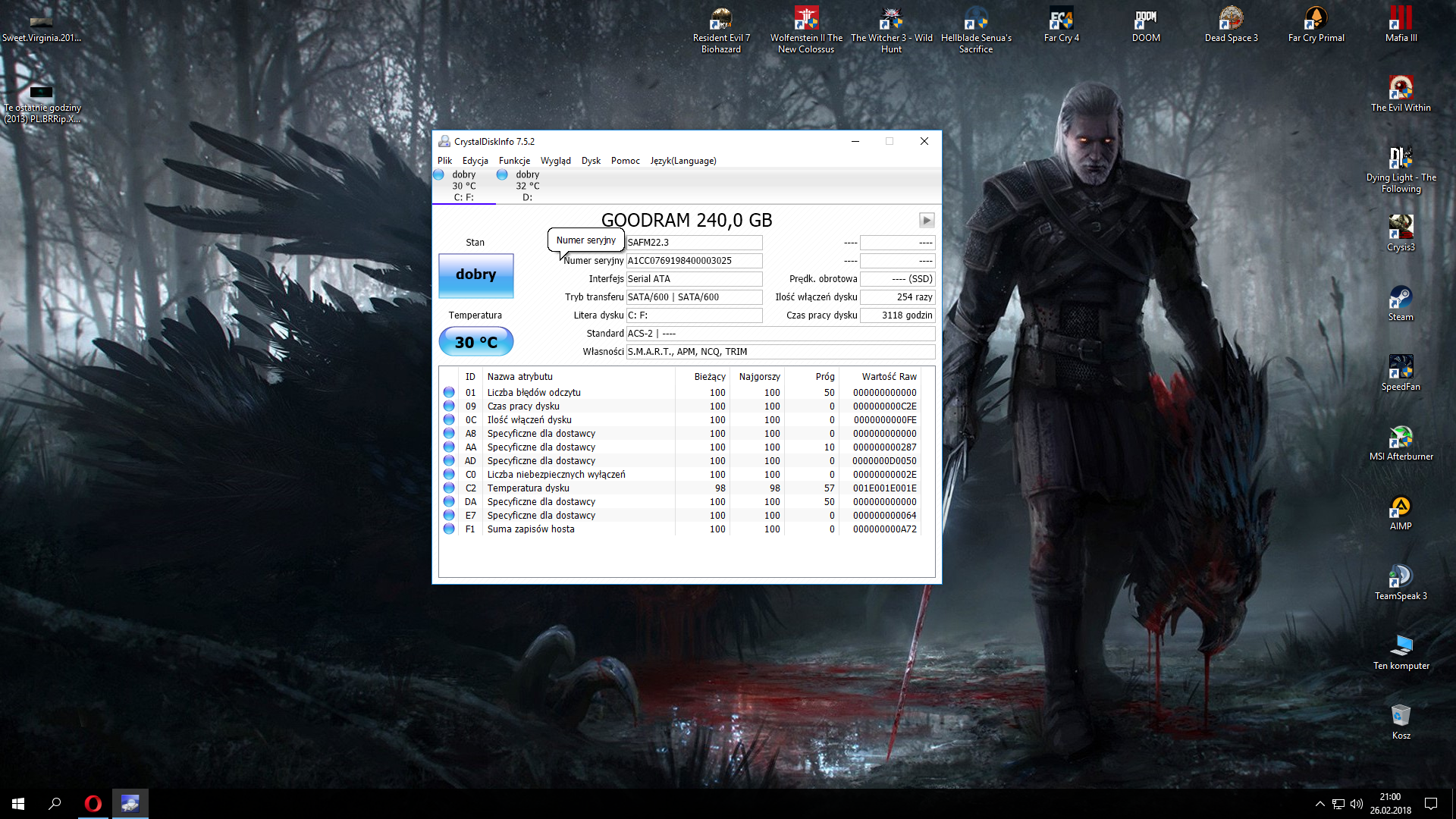This screenshot has width=1456, height=819.
Task: Click the Mafia III desktop icon
Action: pyautogui.click(x=1401, y=25)
